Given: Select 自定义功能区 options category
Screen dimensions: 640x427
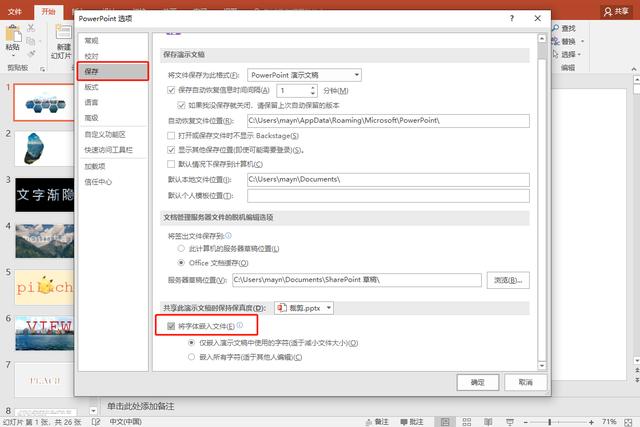Looking at the screenshot, I should pos(113,134).
